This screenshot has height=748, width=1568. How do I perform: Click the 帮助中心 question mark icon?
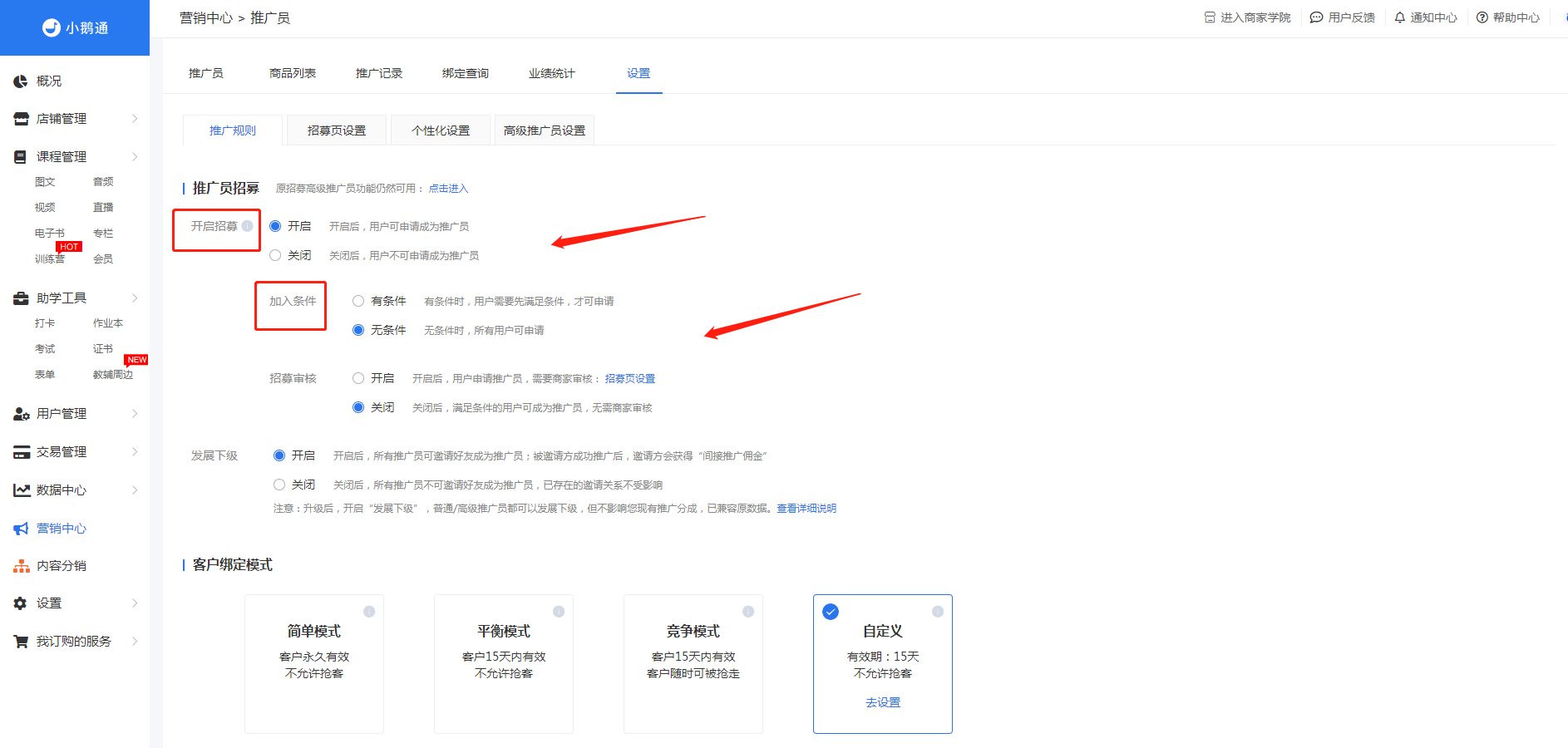coord(1482,17)
